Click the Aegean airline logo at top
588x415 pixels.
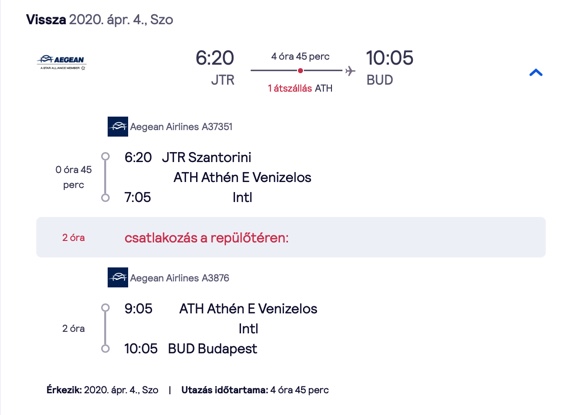click(x=62, y=62)
